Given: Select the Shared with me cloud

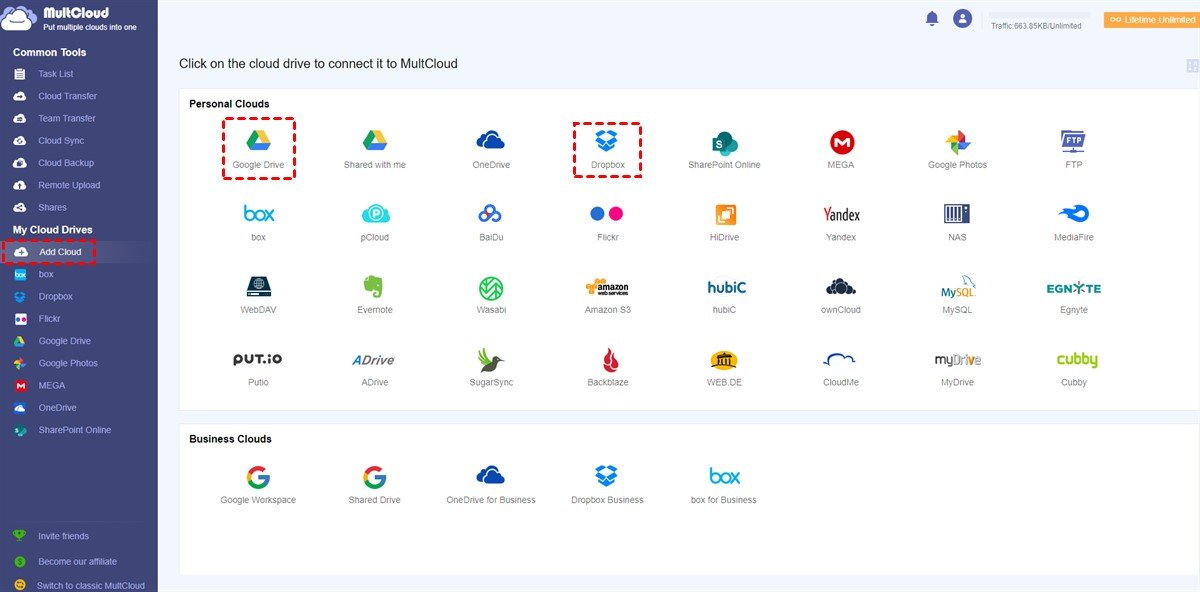Looking at the screenshot, I should pyautogui.click(x=375, y=149).
